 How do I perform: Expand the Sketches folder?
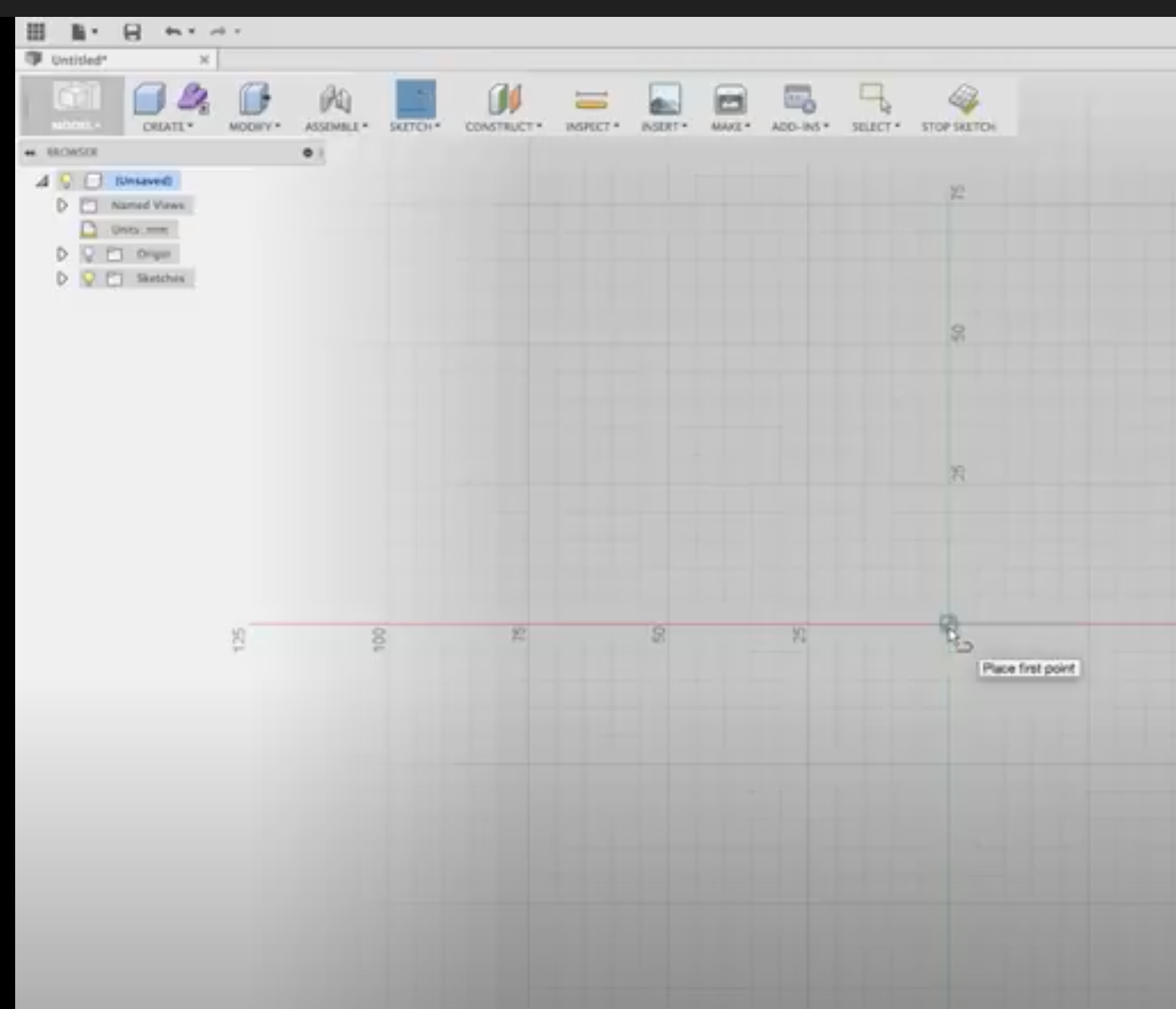(62, 278)
